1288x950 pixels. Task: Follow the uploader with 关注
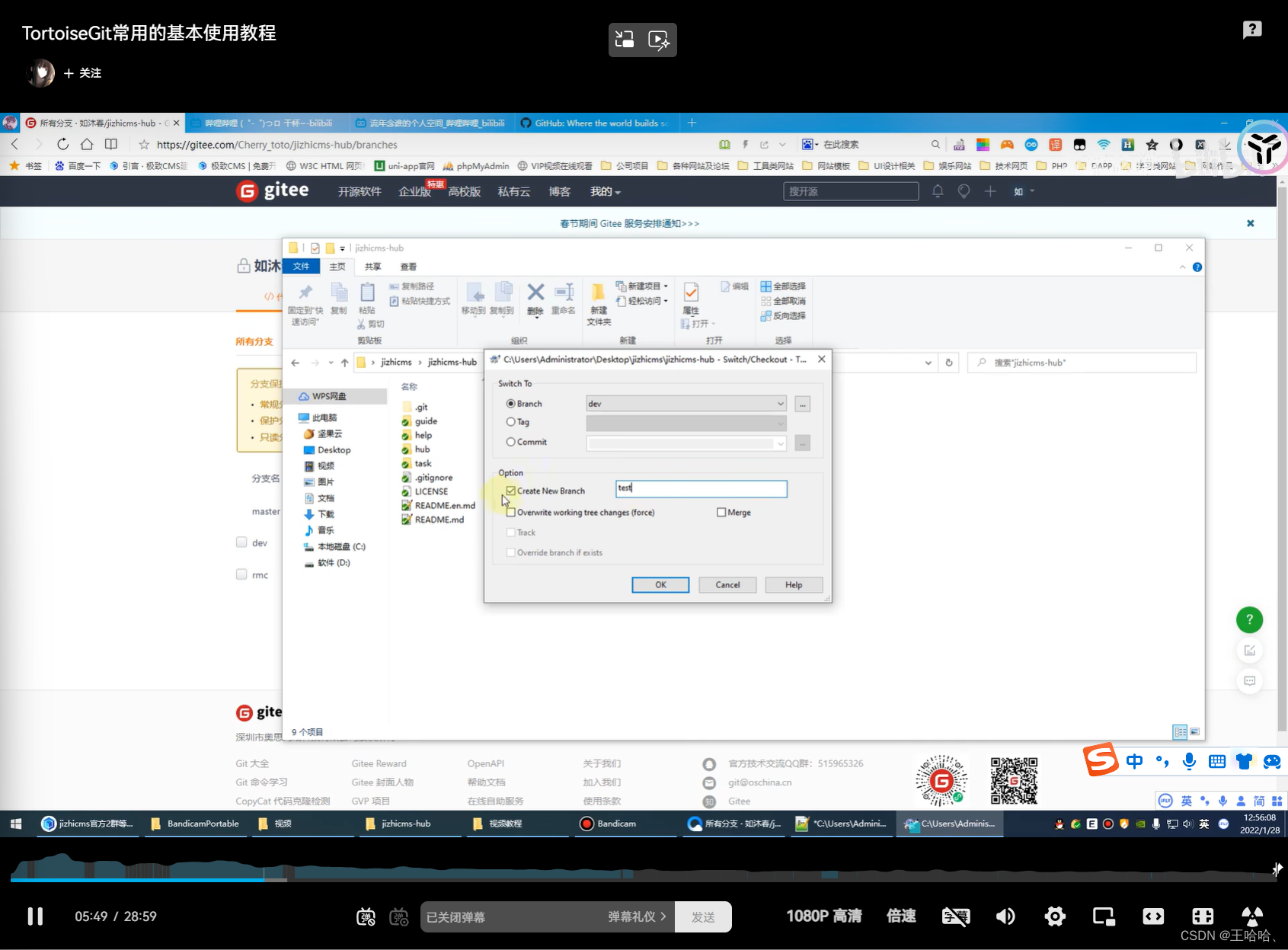(82, 73)
